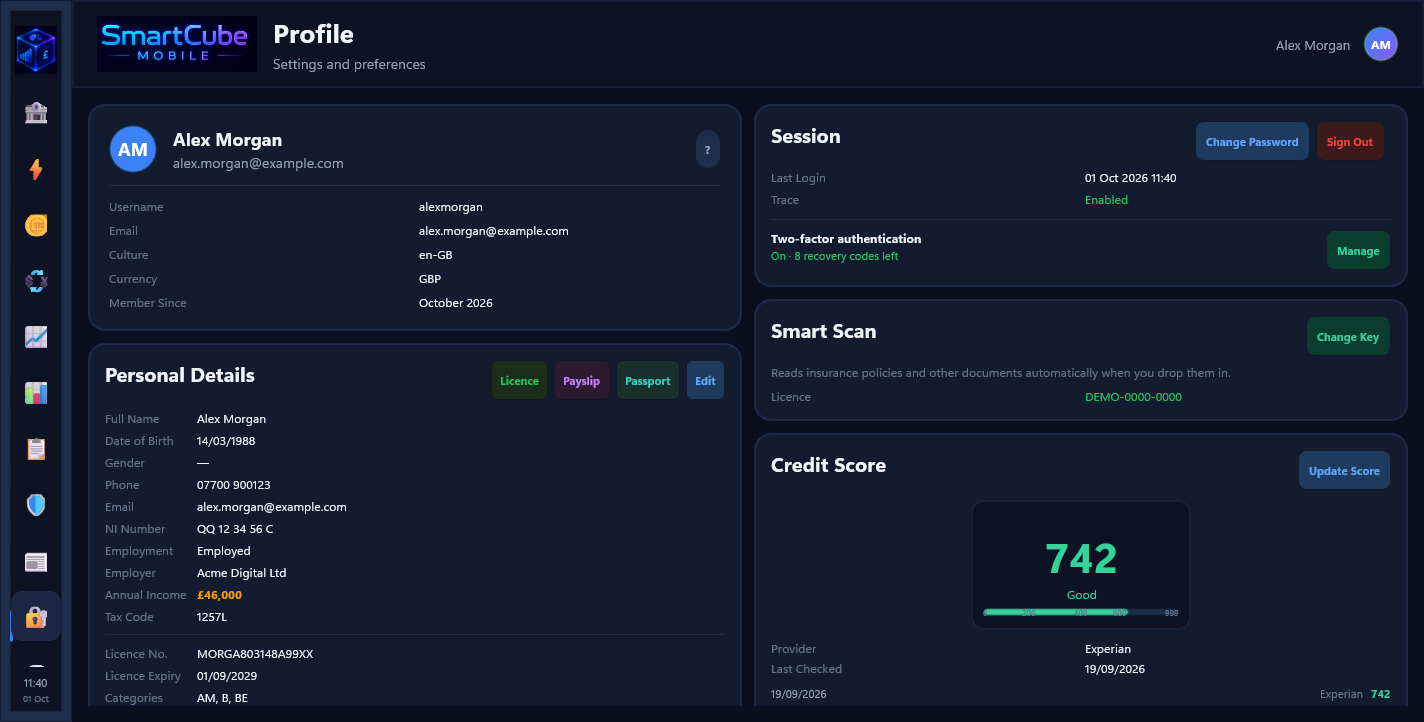Click the Update Score button
The height and width of the screenshot is (722, 1424).
pyautogui.click(x=1344, y=471)
